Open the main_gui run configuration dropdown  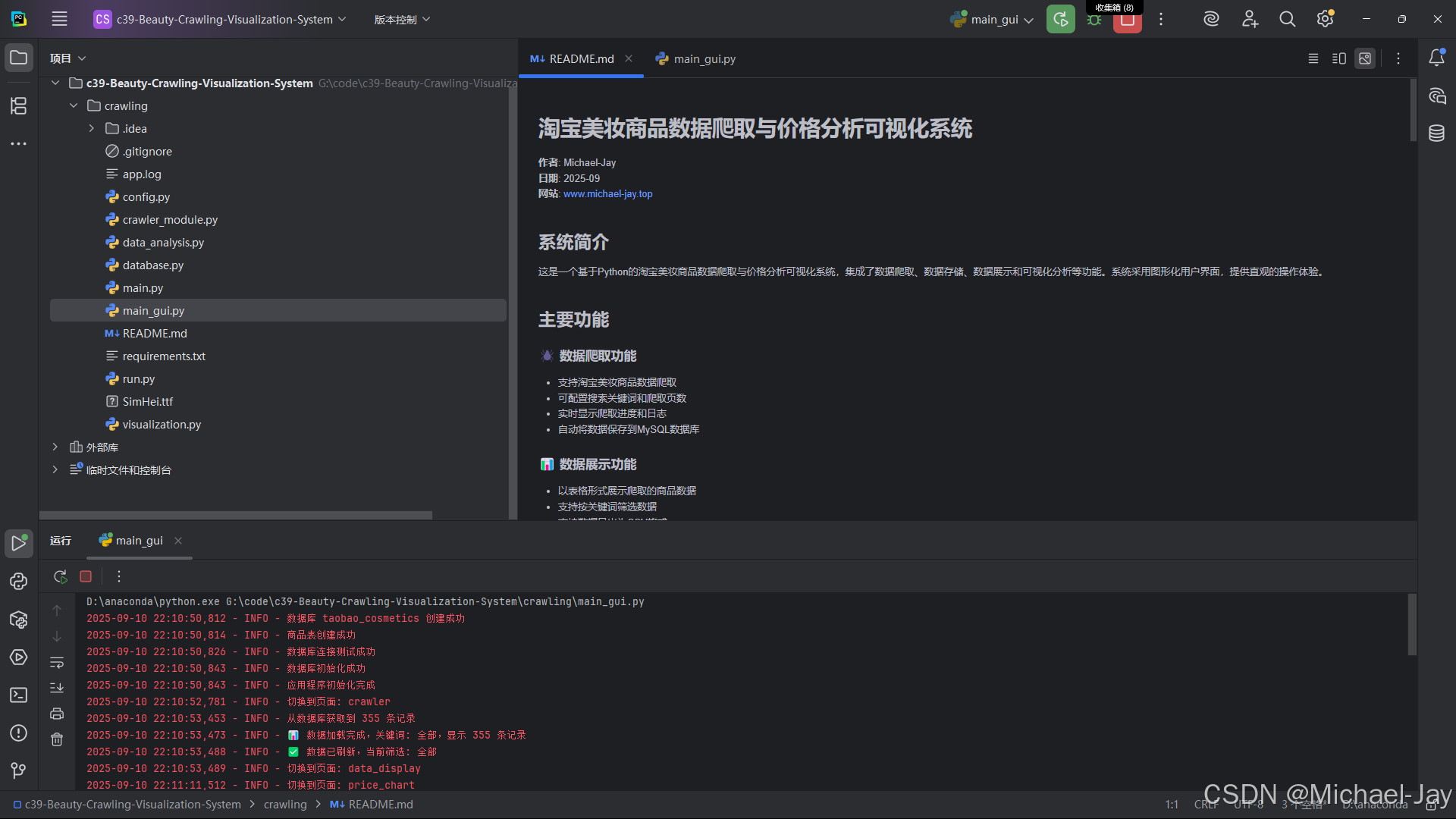point(992,19)
